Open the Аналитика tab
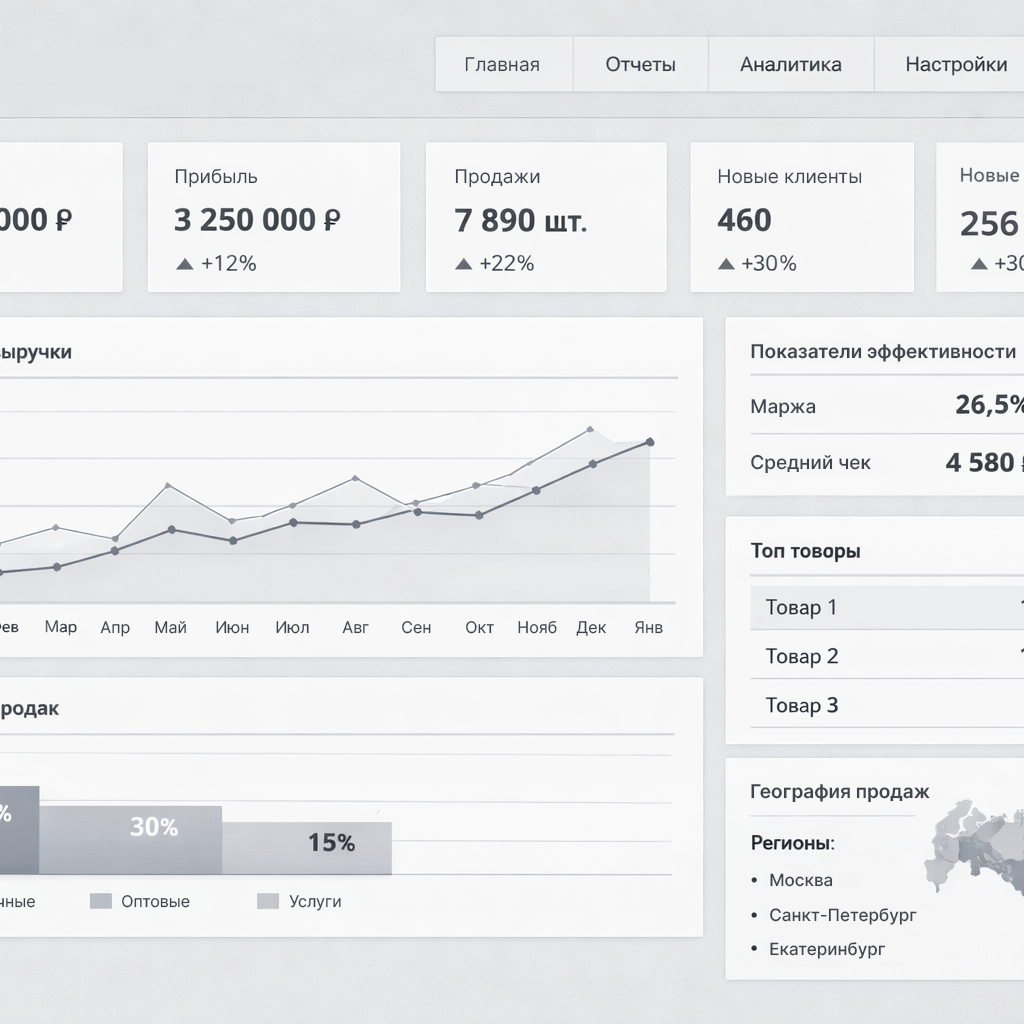 791,64
